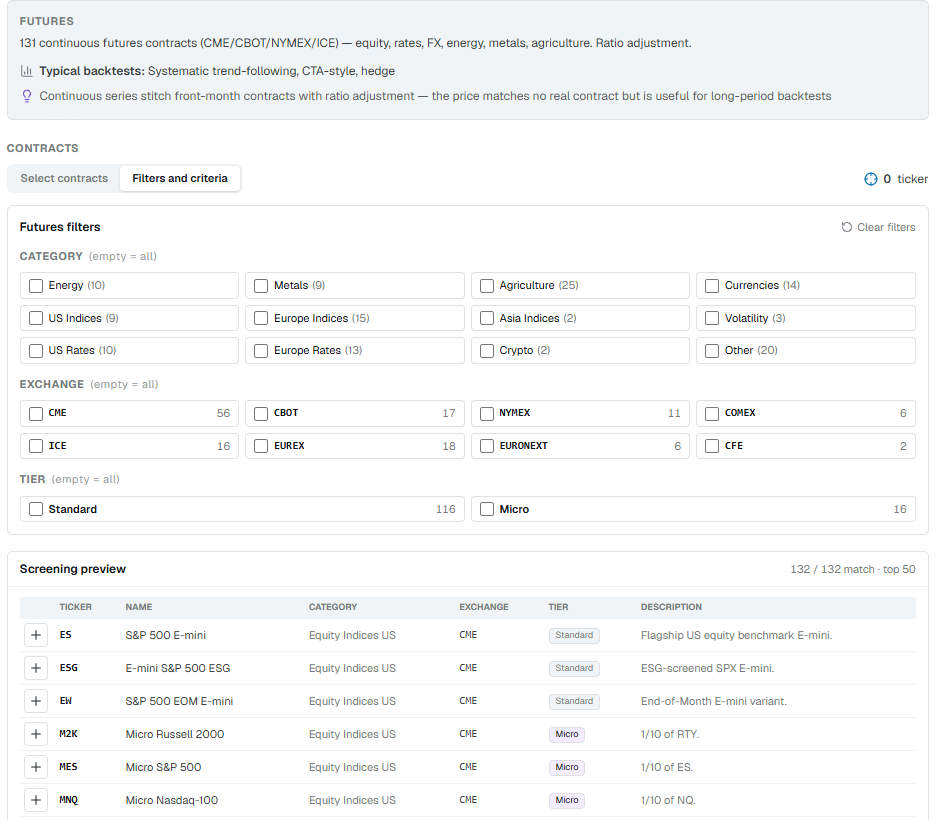Add MNQ Micro Nasdaq-100 with plus icon
The width and height of the screenshot is (948, 820).
[36, 800]
